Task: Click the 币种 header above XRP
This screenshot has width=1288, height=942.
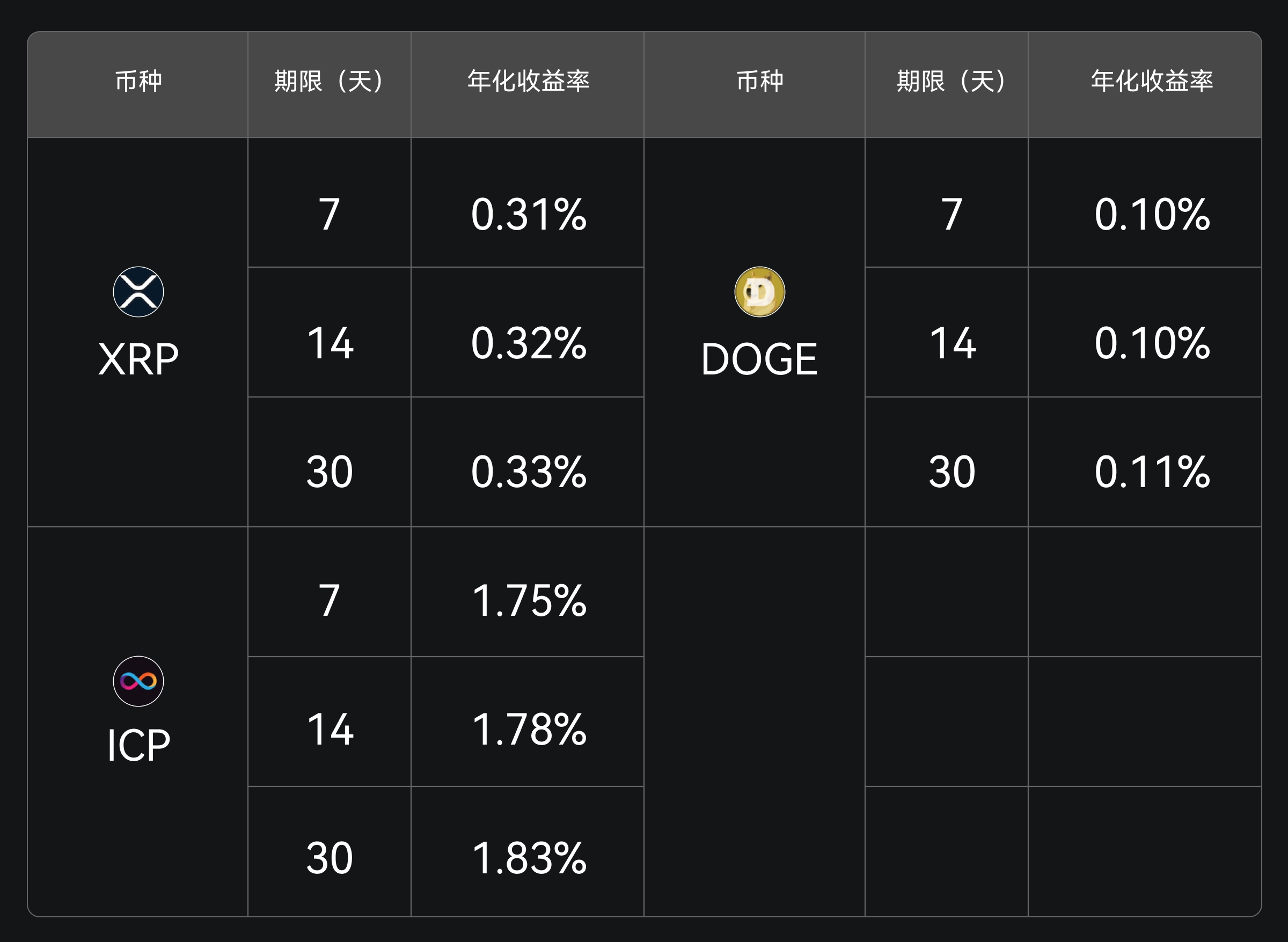Action: [x=138, y=81]
